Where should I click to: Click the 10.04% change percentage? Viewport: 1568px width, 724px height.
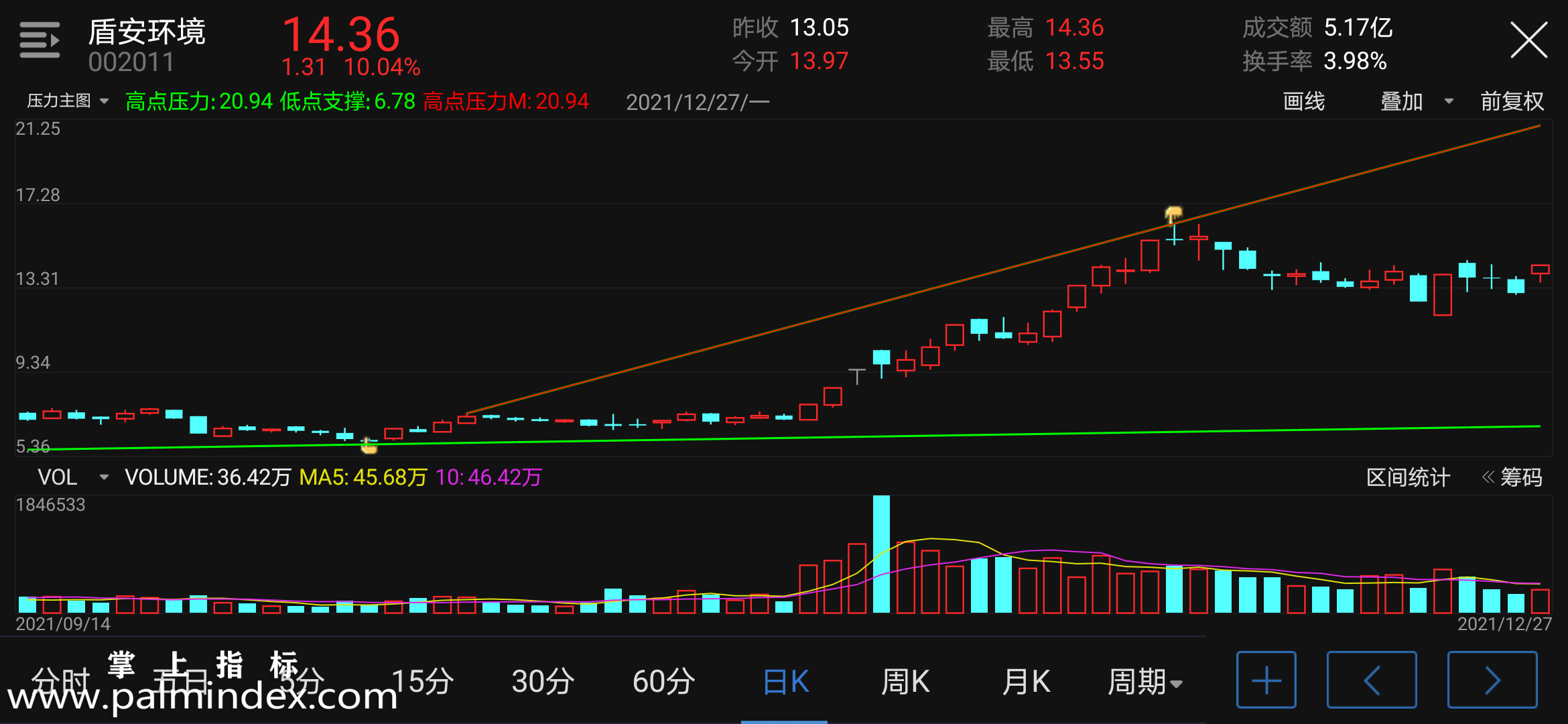coord(382,67)
